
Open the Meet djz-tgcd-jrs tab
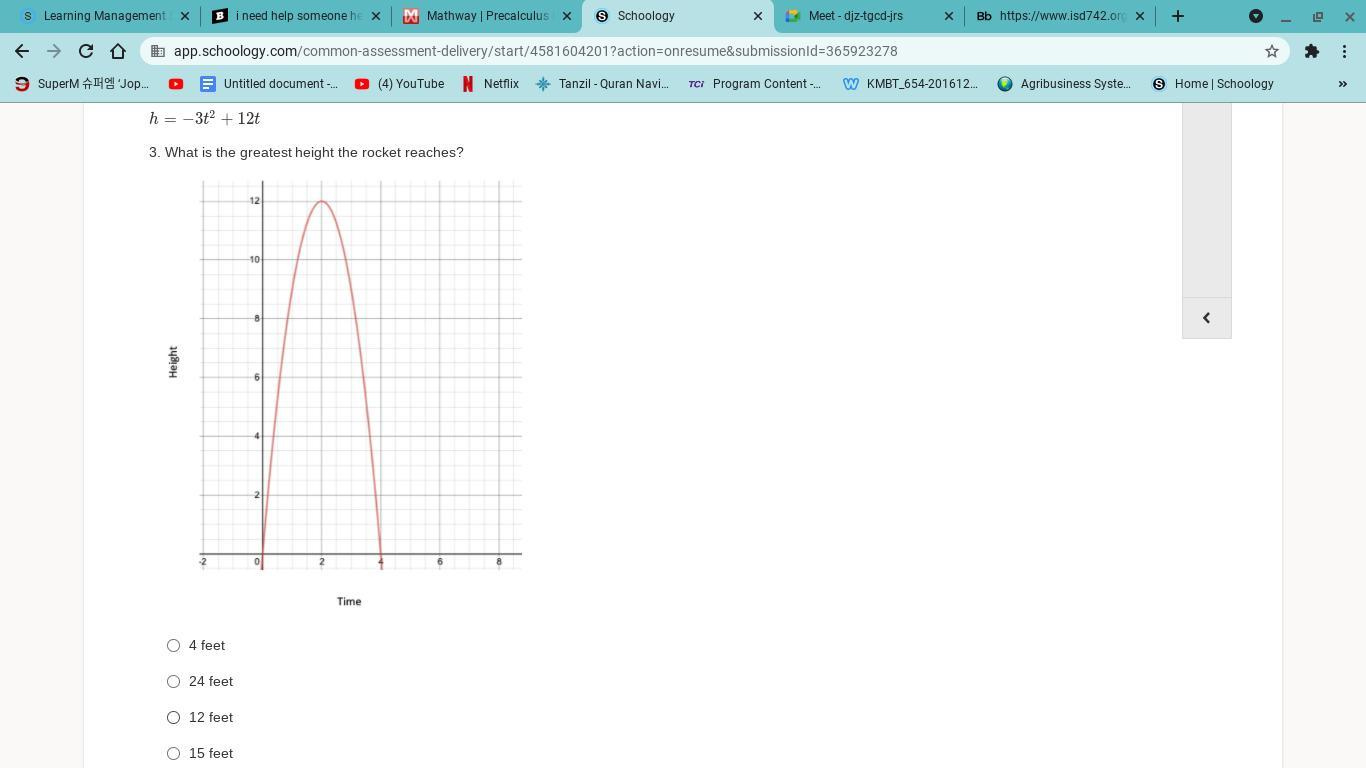click(869, 16)
